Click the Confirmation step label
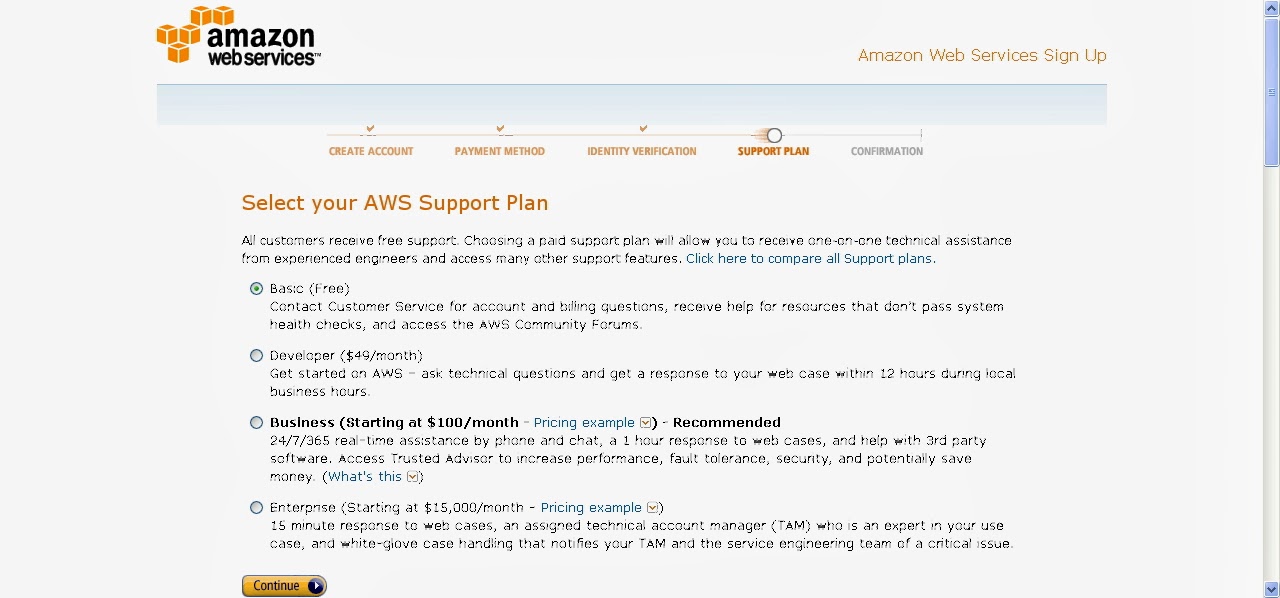The image size is (1280, 598). (x=886, y=152)
